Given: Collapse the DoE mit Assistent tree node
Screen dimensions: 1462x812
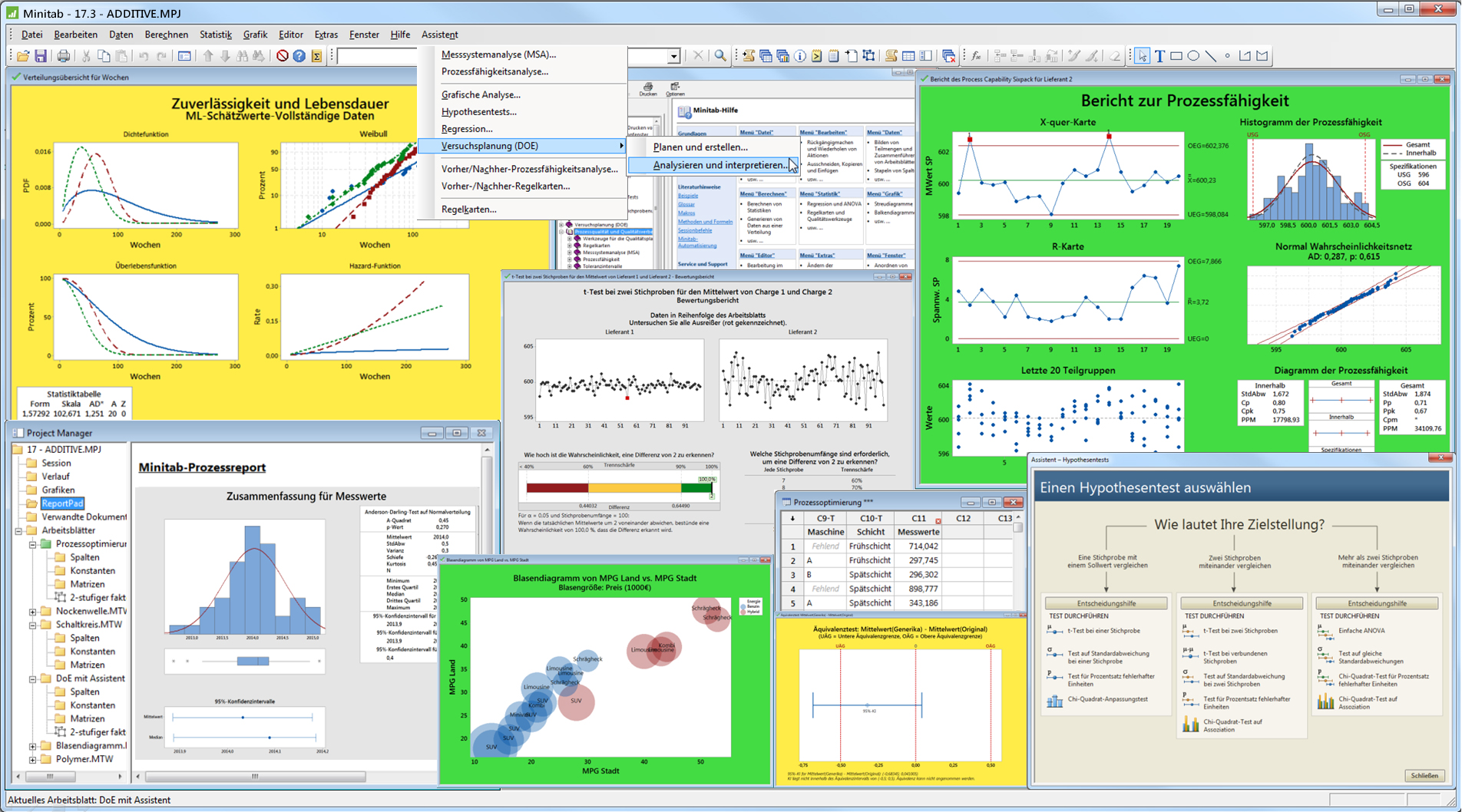Looking at the screenshot, I should click(x=32, y=678).
